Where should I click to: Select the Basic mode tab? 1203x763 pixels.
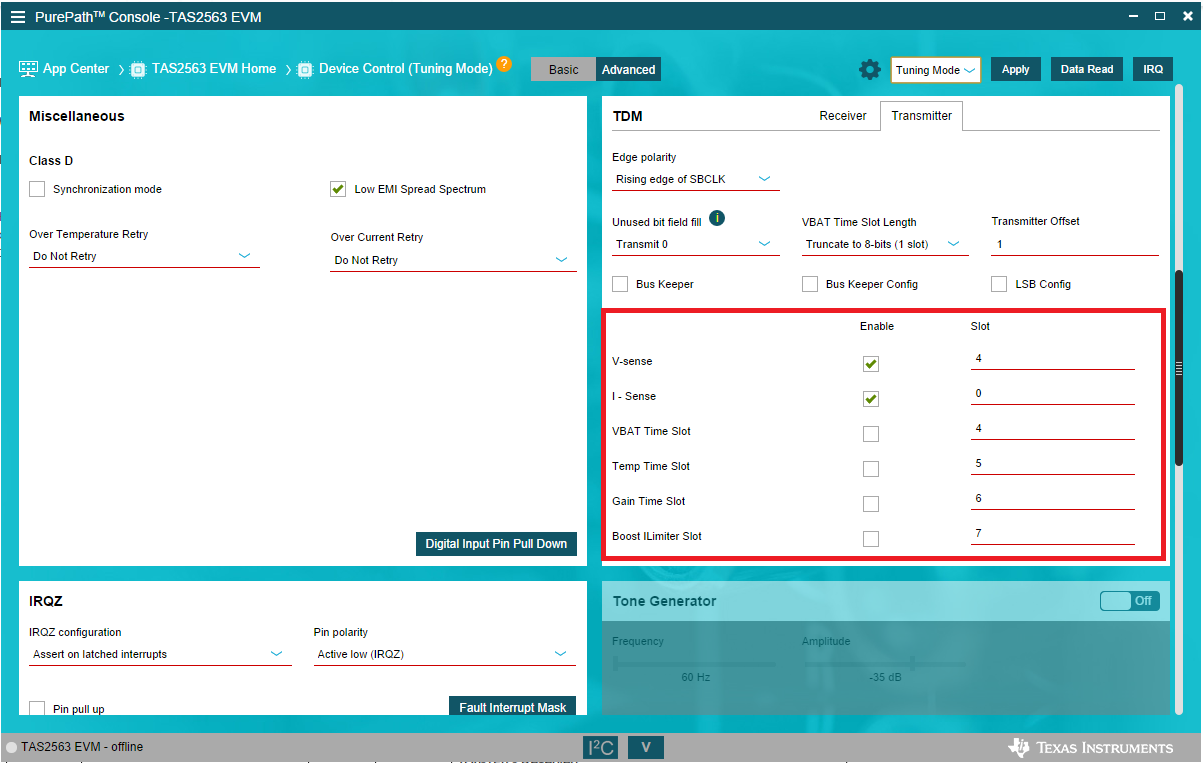pos(563,70)
